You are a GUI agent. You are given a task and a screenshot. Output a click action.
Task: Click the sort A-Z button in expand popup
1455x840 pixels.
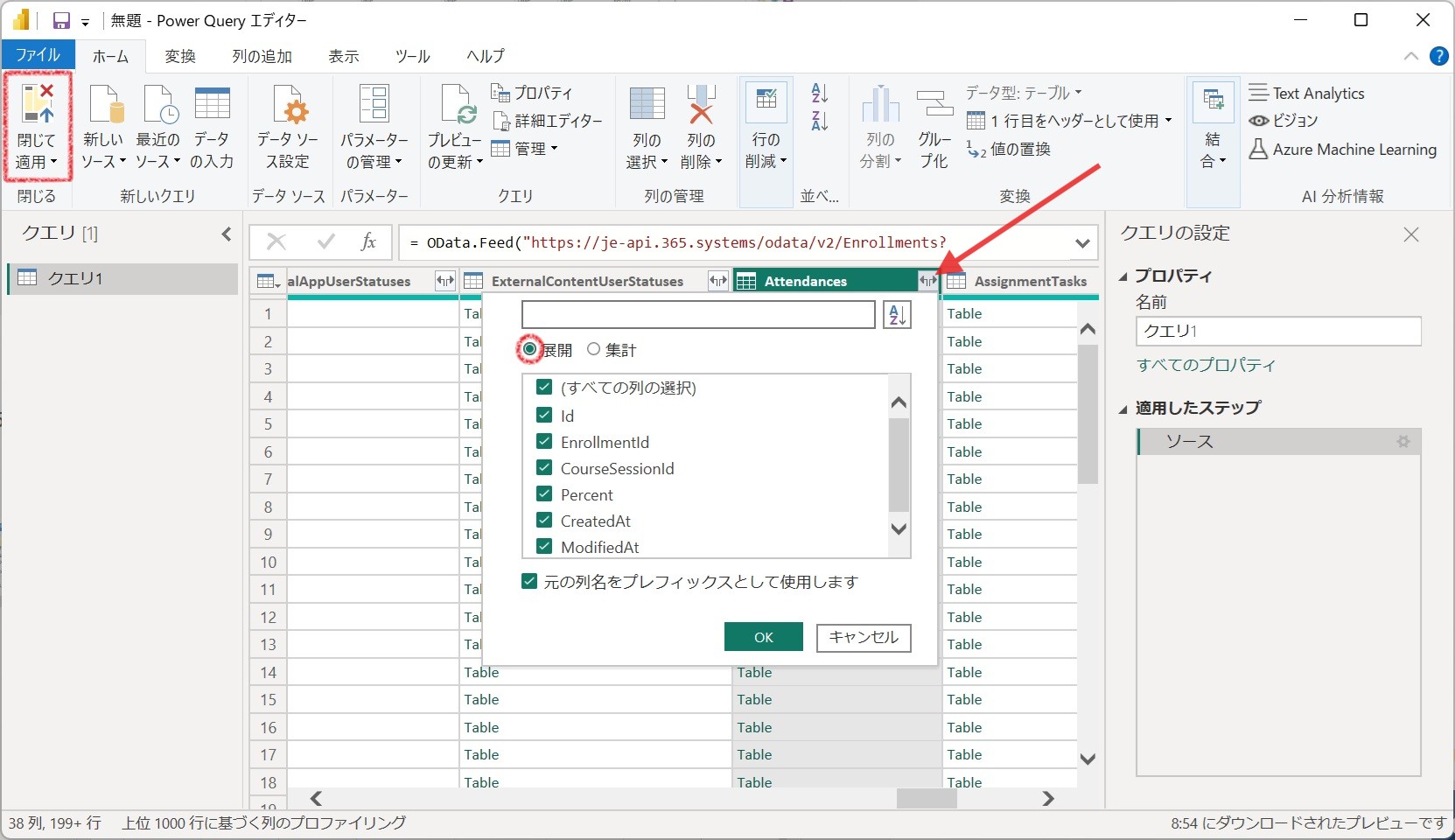coord(898,315)
